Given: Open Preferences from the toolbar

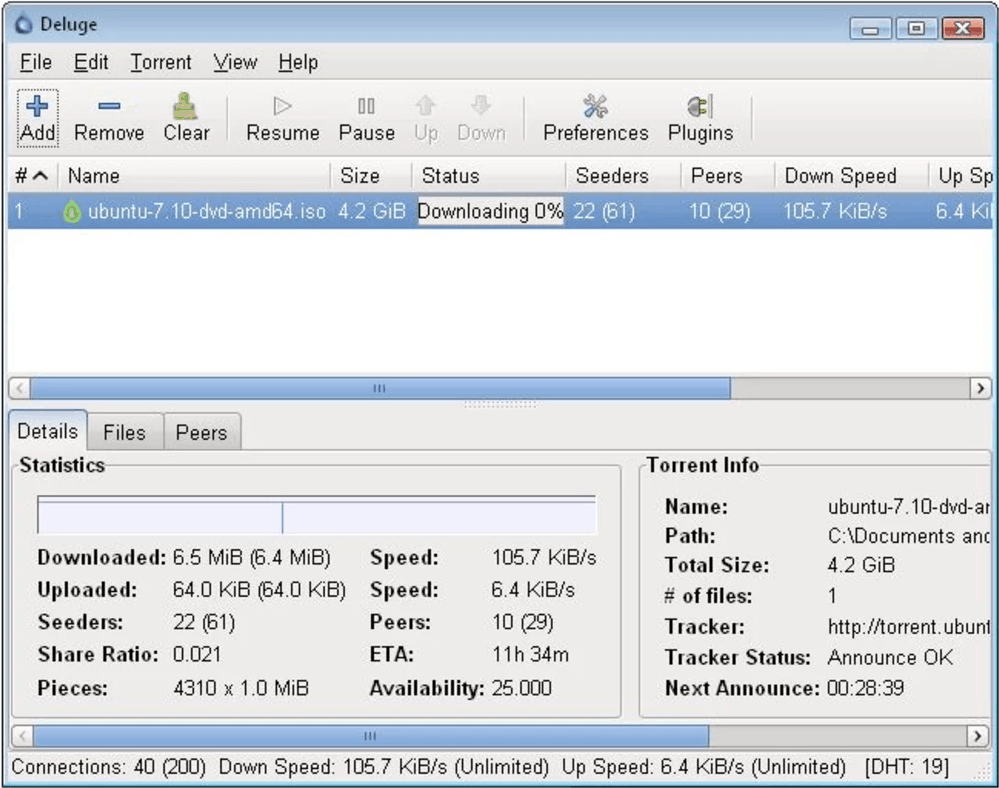Looking at the screenshot, I should [x=594, y=115].
